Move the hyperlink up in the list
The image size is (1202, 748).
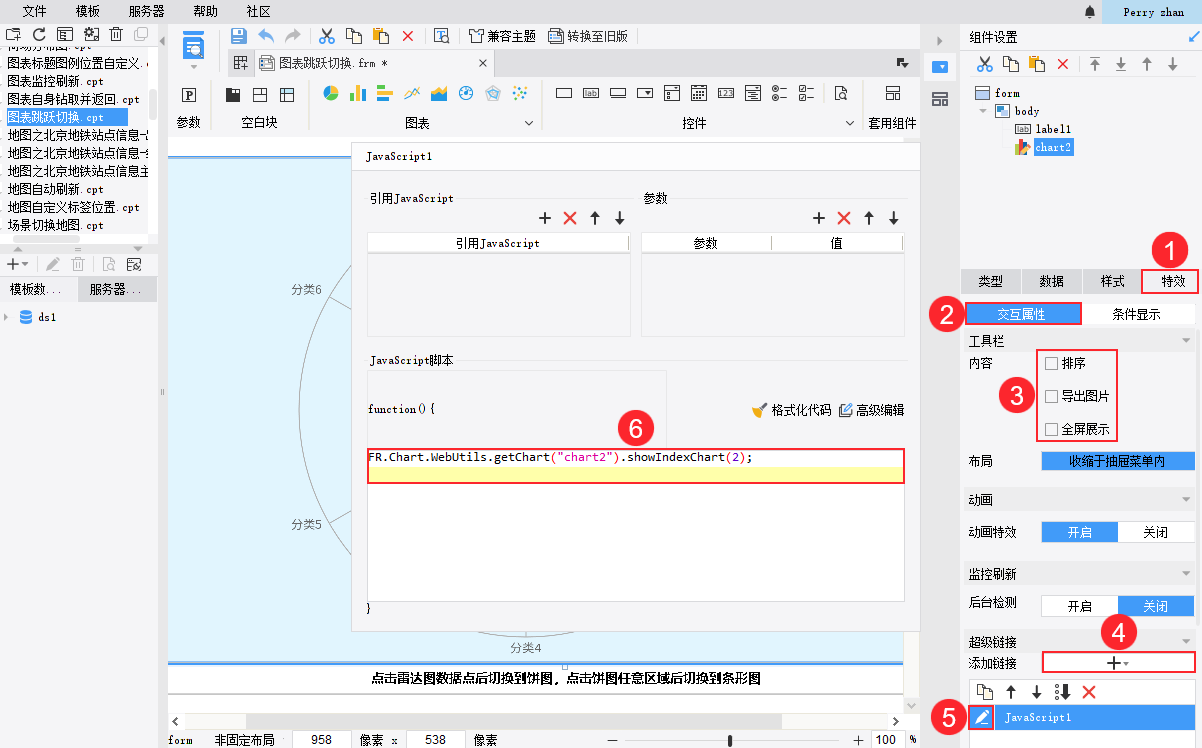click(1011, 692)
